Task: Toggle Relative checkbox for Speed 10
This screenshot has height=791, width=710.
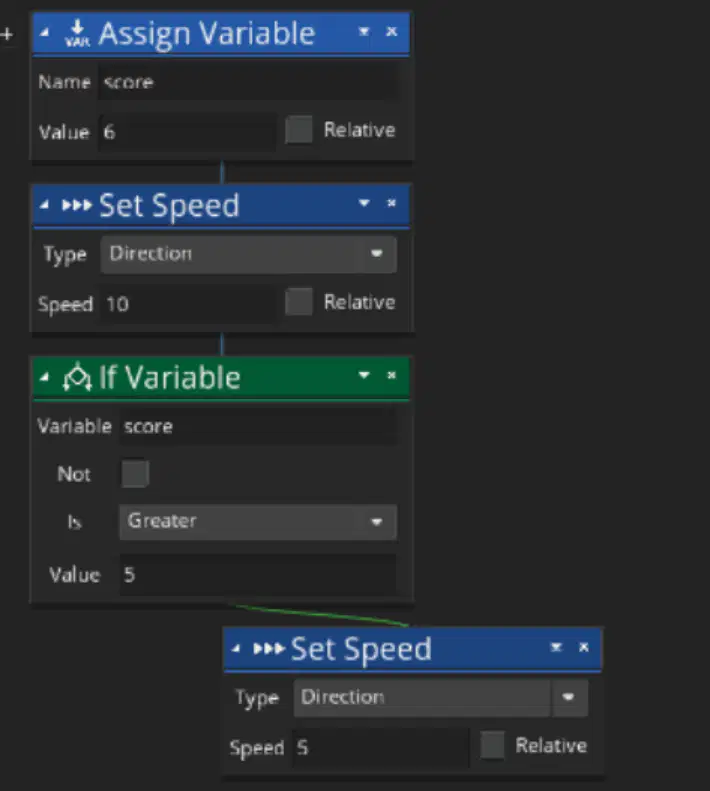Action: click(299, 302)
